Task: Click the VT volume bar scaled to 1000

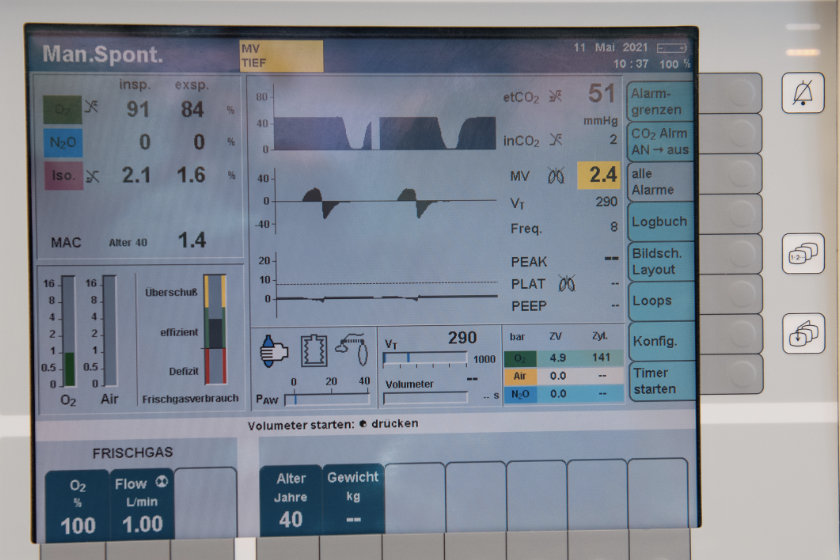Action: 425,359
